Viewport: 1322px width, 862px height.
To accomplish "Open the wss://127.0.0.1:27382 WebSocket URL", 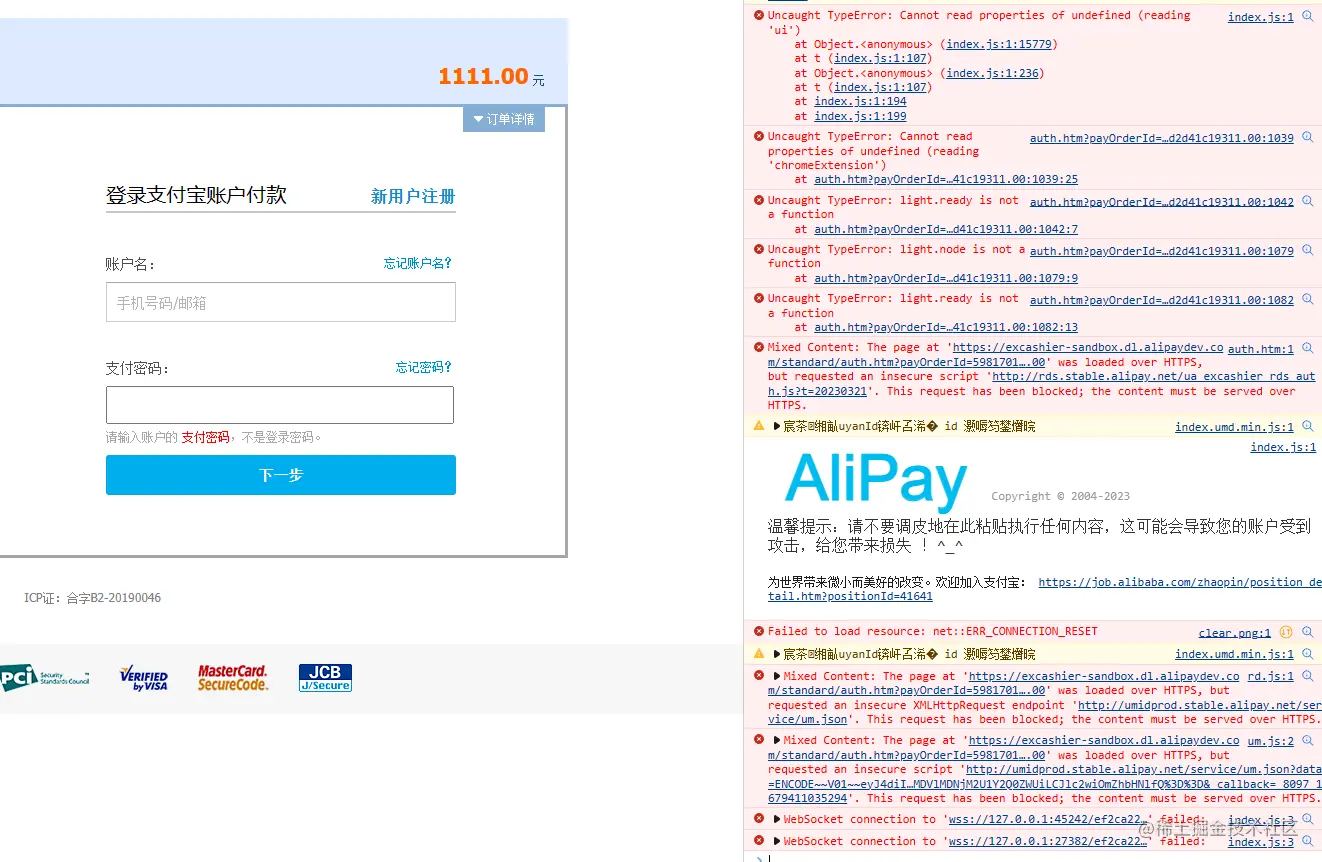I will (x=1050, y=842).
